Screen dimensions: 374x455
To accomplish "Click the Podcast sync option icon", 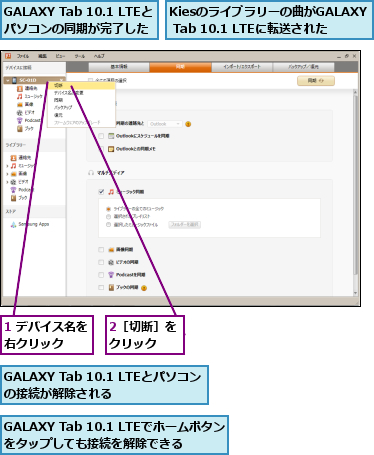I will (111, 275).
